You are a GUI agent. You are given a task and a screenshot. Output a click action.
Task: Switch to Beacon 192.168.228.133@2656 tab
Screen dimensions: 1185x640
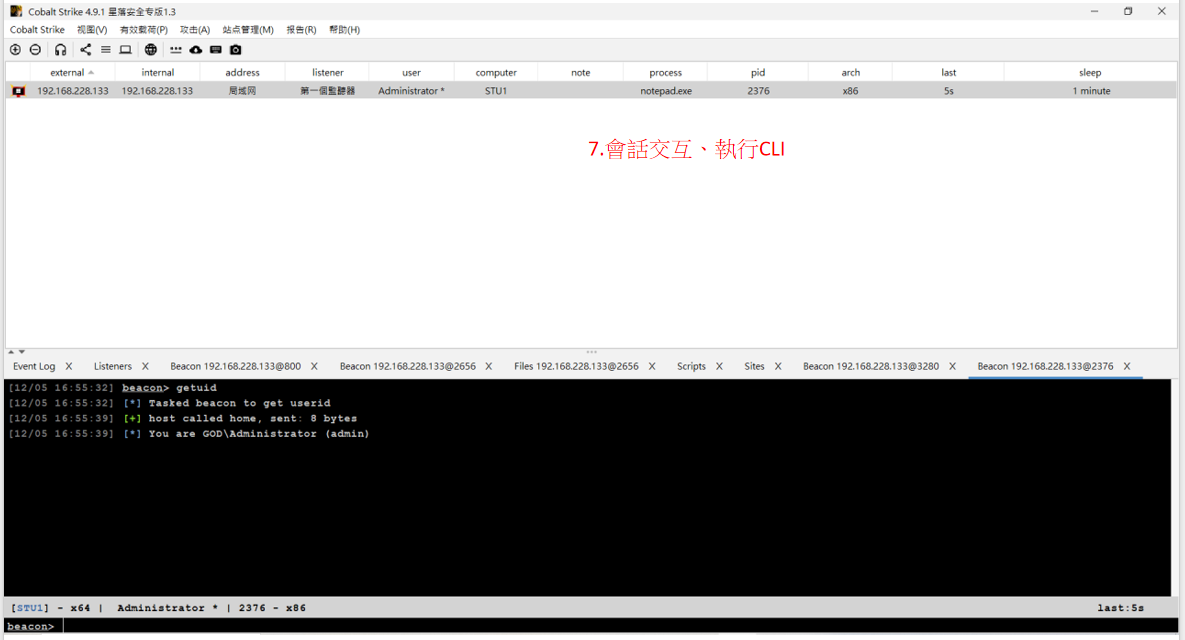pyautogui.click(x=407, y=366)
